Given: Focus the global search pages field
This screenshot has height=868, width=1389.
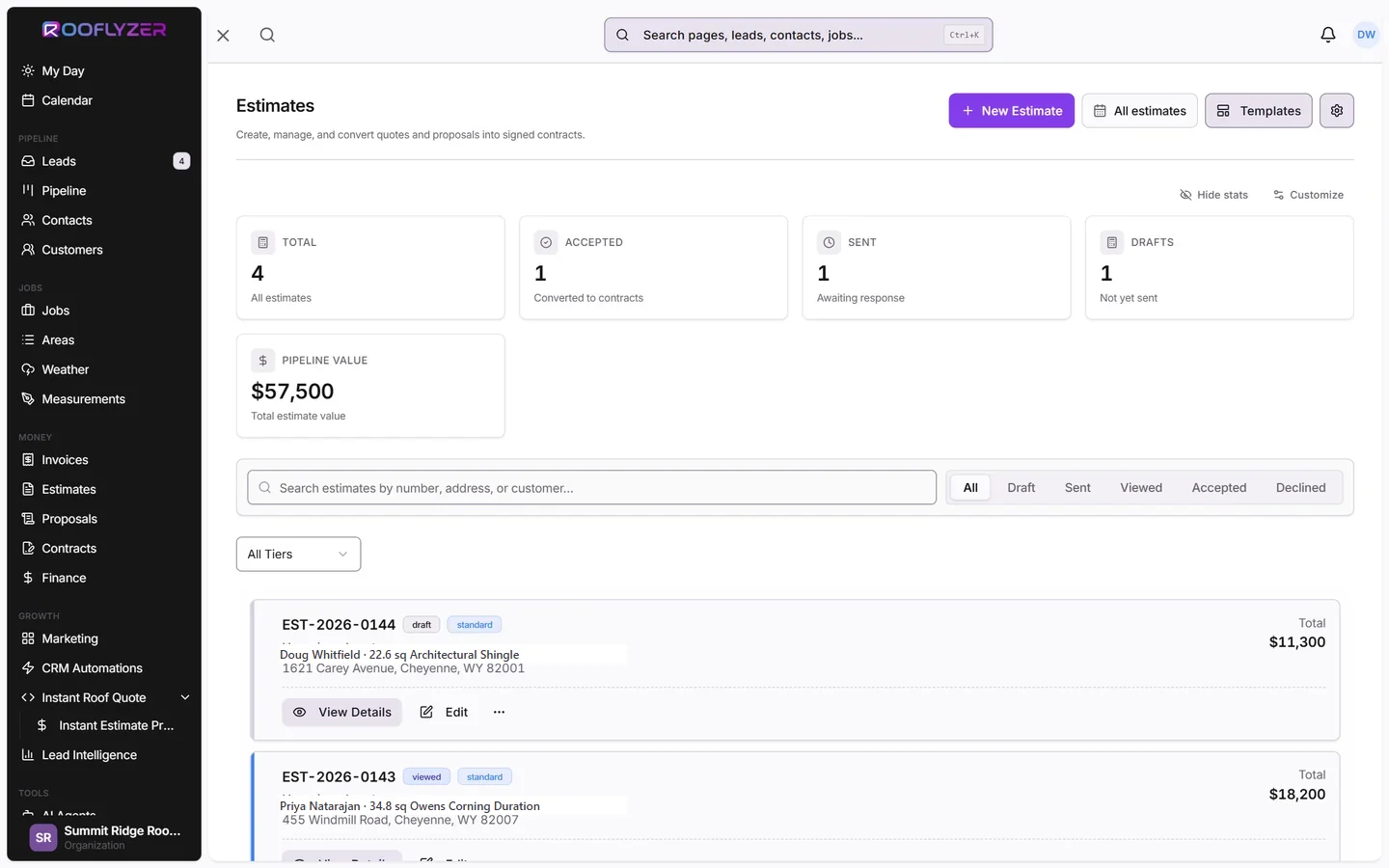Looking at the screenshot, I should click(x=798, y=35).
